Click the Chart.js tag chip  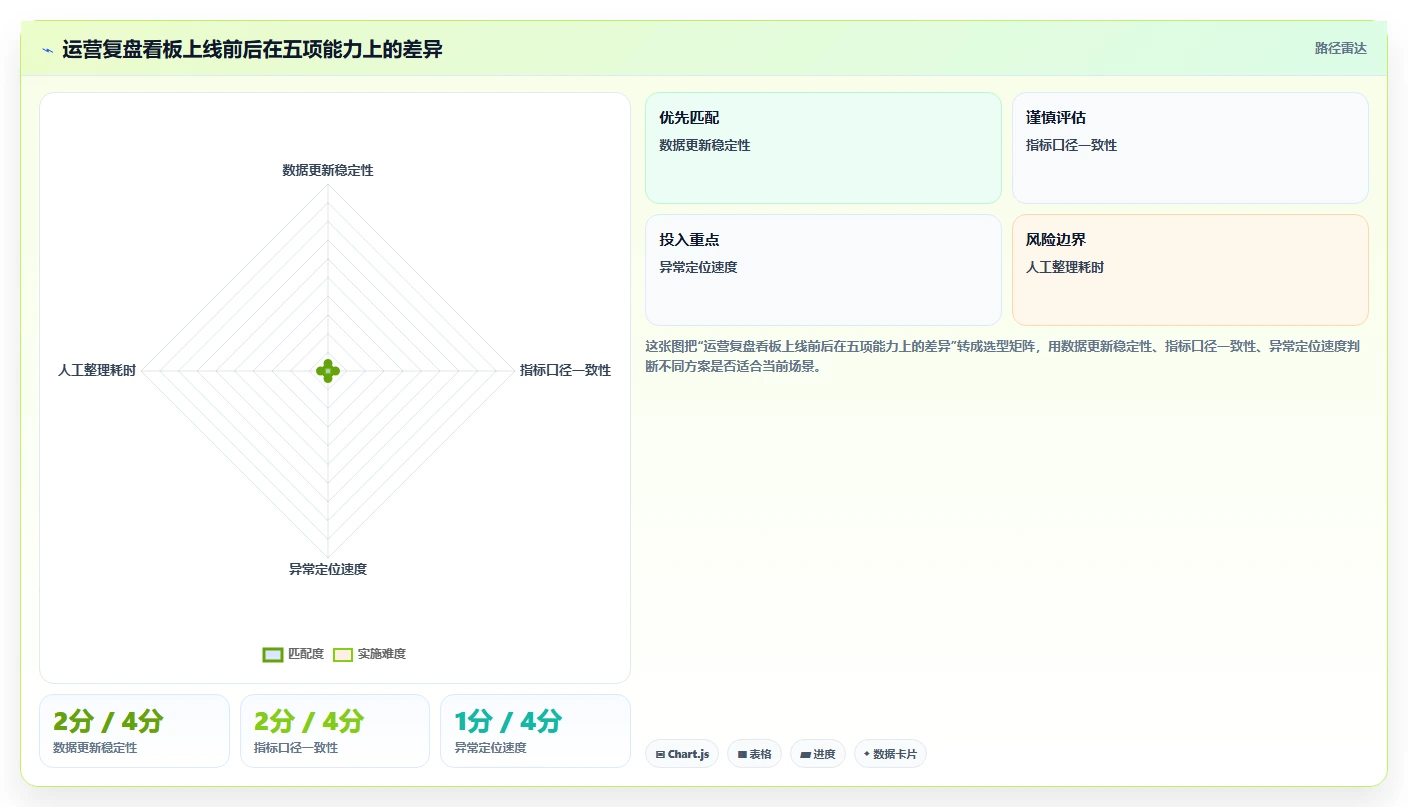point(682,754)
